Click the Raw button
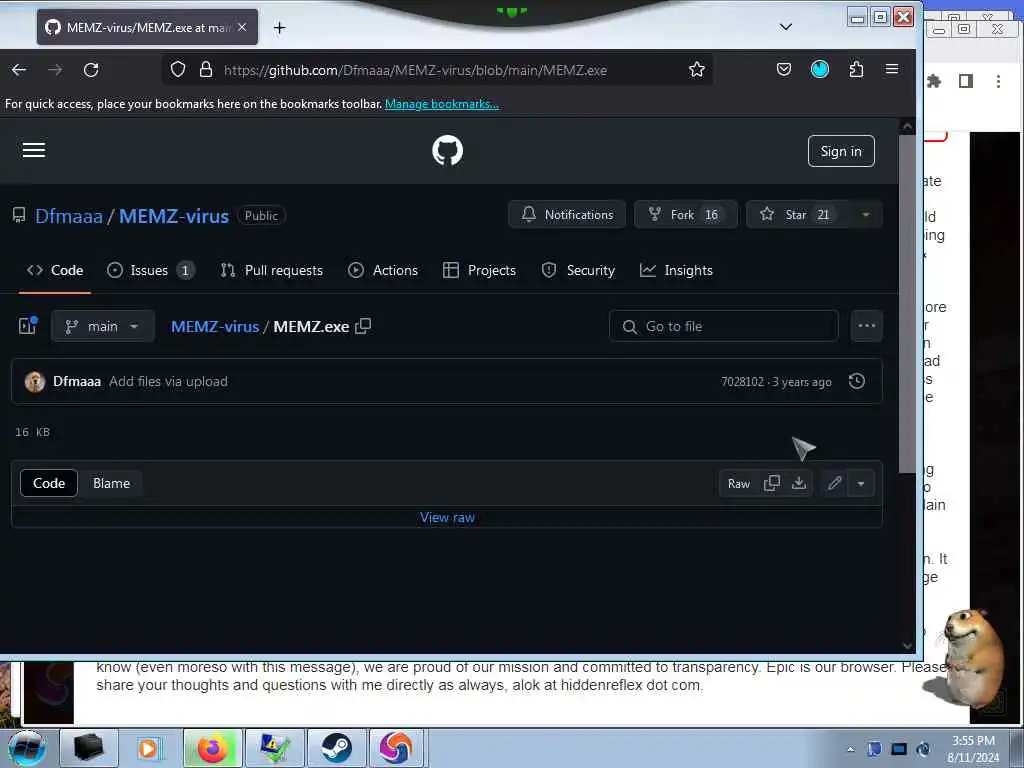 pyautogui.click(x=739, y=483)
